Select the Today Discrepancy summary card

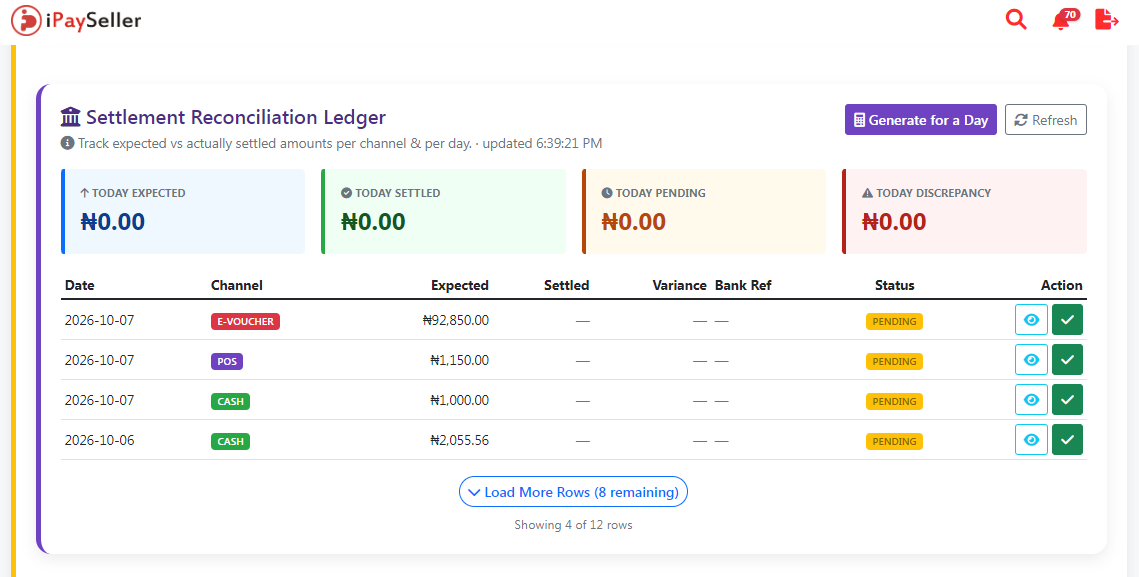click(964, 211)
